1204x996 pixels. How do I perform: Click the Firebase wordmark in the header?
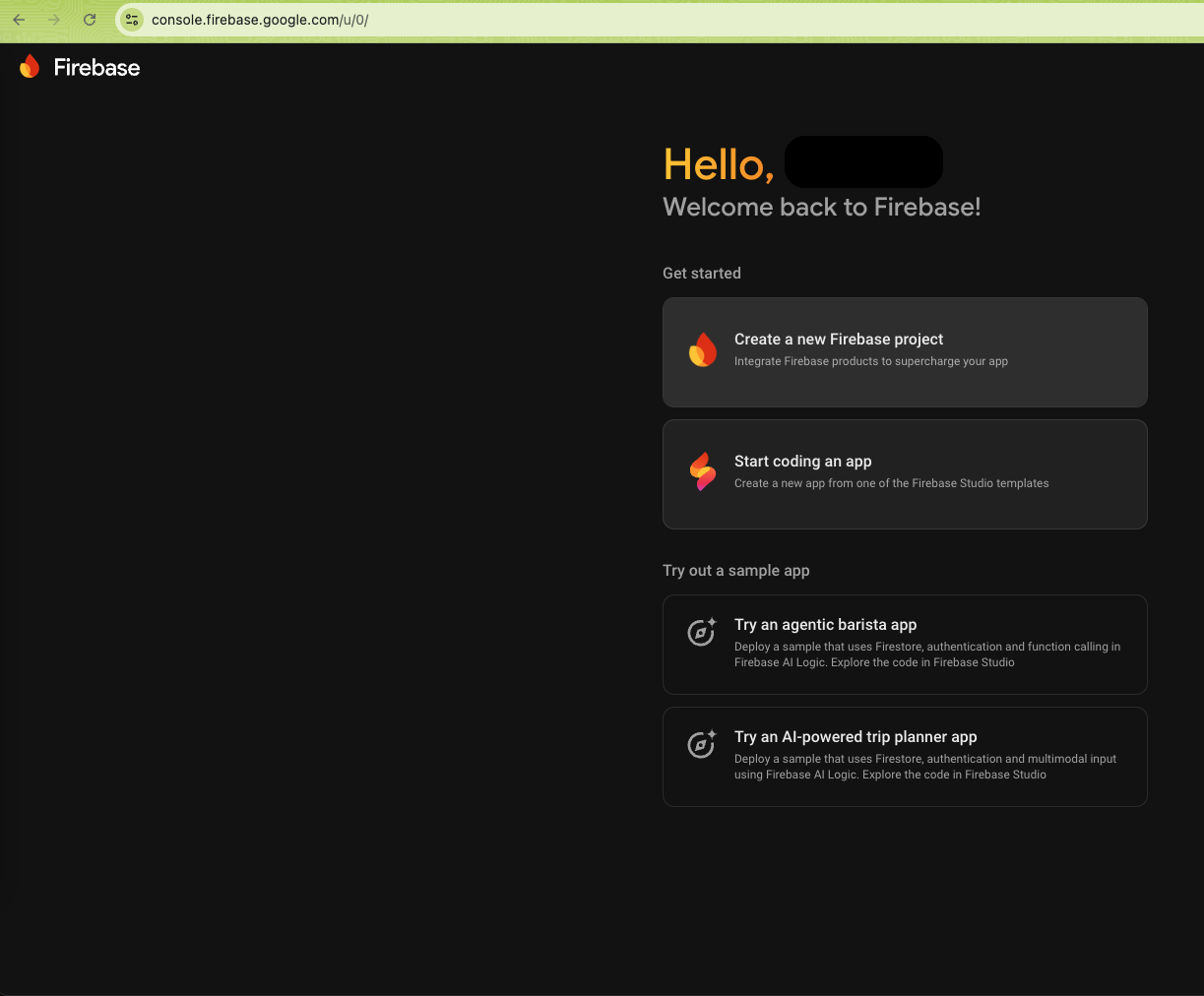[96, 67]
